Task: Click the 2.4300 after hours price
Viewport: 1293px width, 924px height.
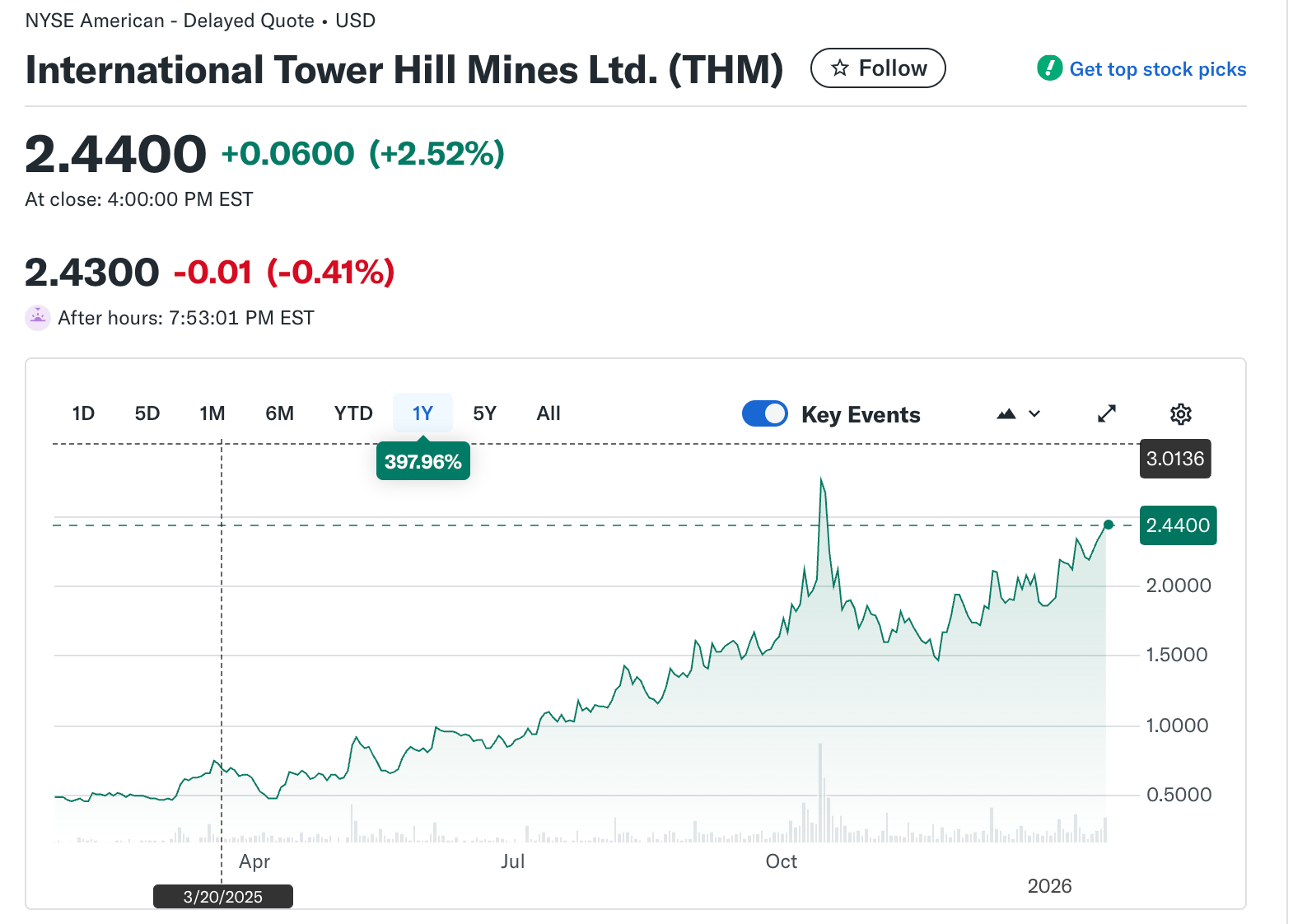Action: [92, 273]
